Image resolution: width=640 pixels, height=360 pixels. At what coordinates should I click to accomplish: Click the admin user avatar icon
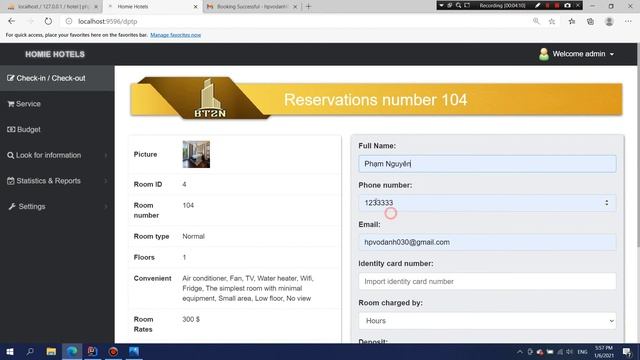[544, 54]
